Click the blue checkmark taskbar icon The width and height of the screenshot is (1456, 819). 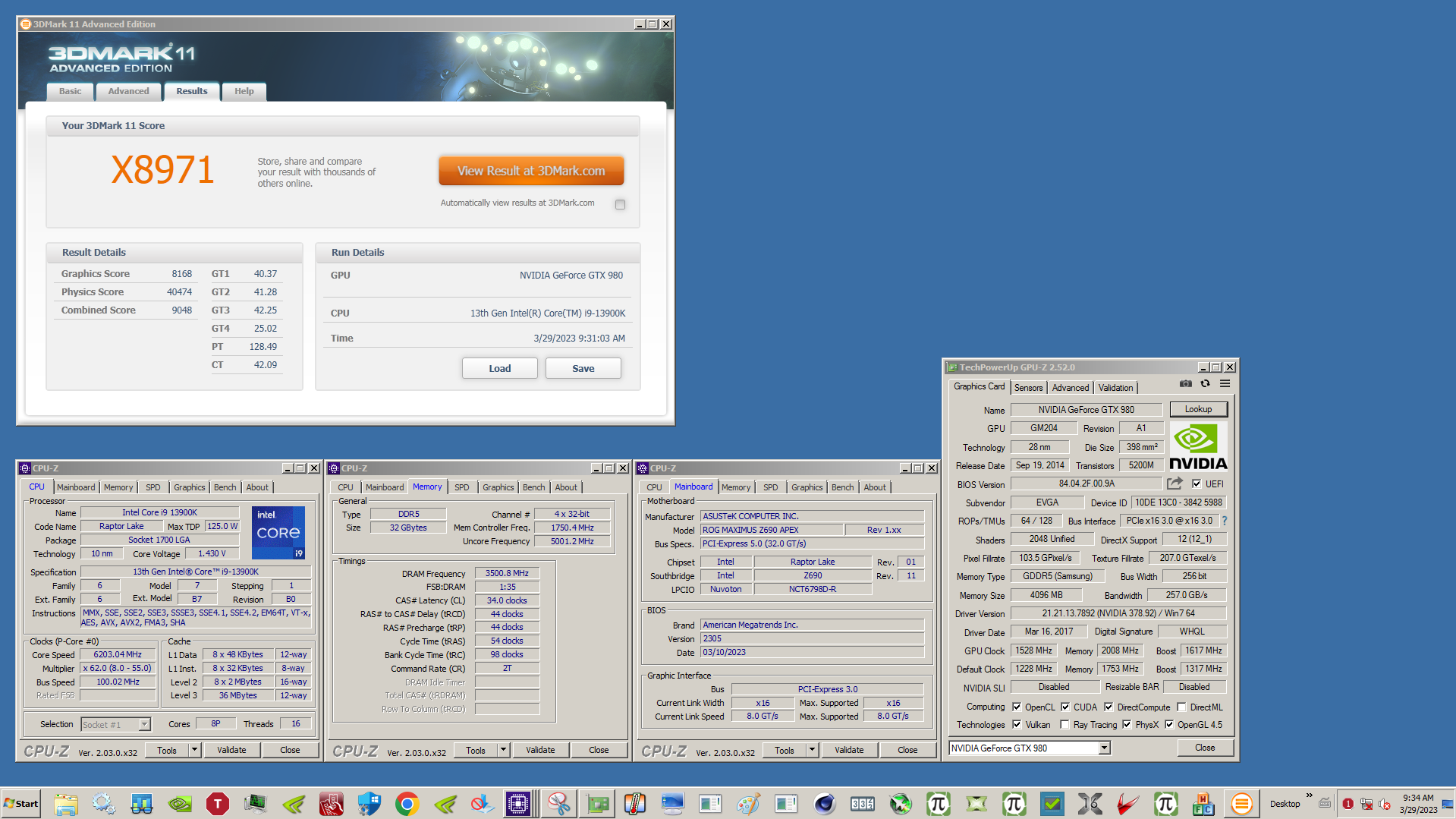1052,804
